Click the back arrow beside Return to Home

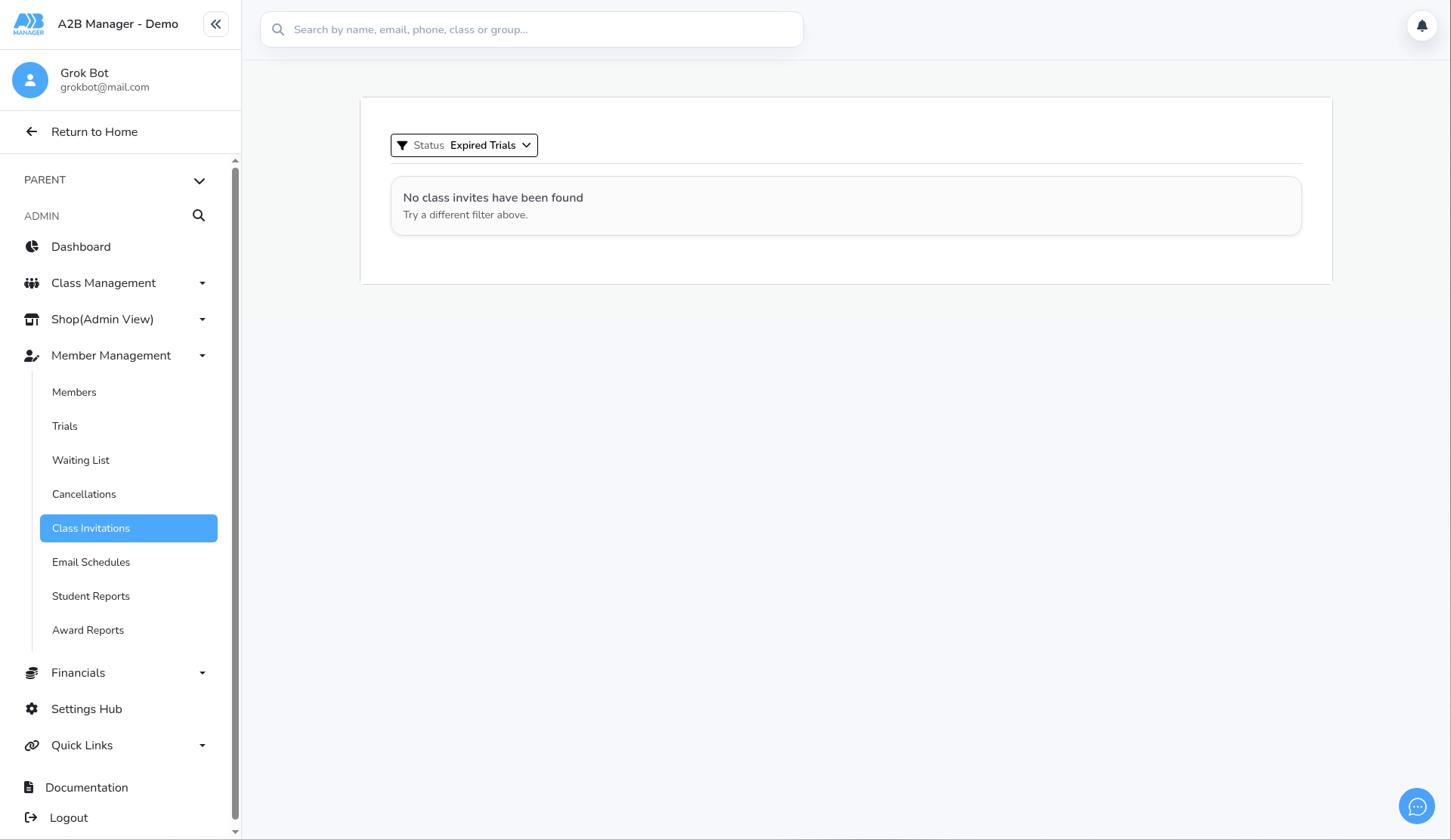(x=31, y=131)
